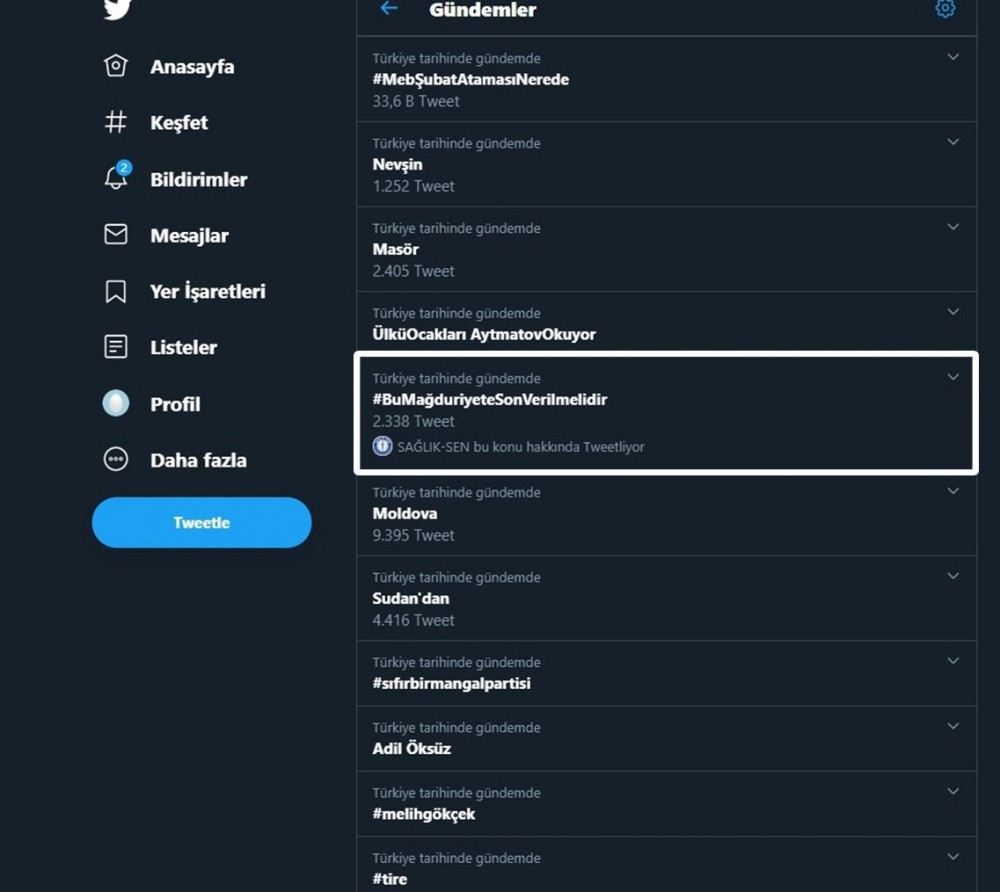Click the Yer İşaretleri bookmark icon
Image resolution: width=1000 pixels, height=892 pixels.
click(x=115, y=291)
